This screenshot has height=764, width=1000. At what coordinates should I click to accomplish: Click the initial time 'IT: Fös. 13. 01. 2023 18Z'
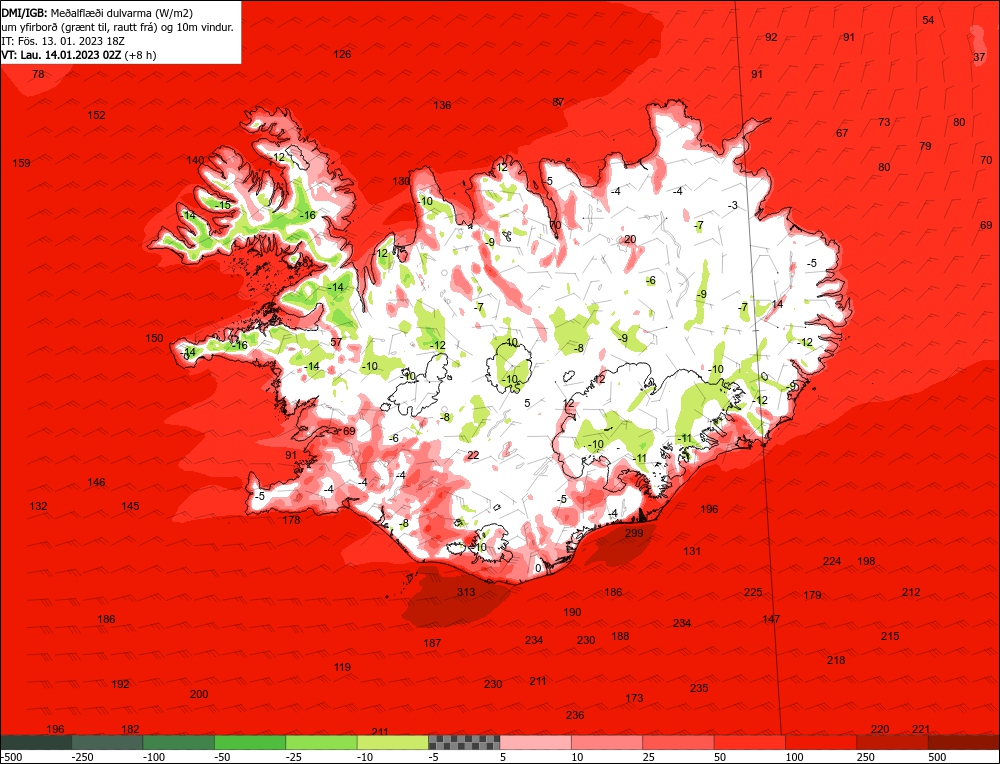(62, 41)
